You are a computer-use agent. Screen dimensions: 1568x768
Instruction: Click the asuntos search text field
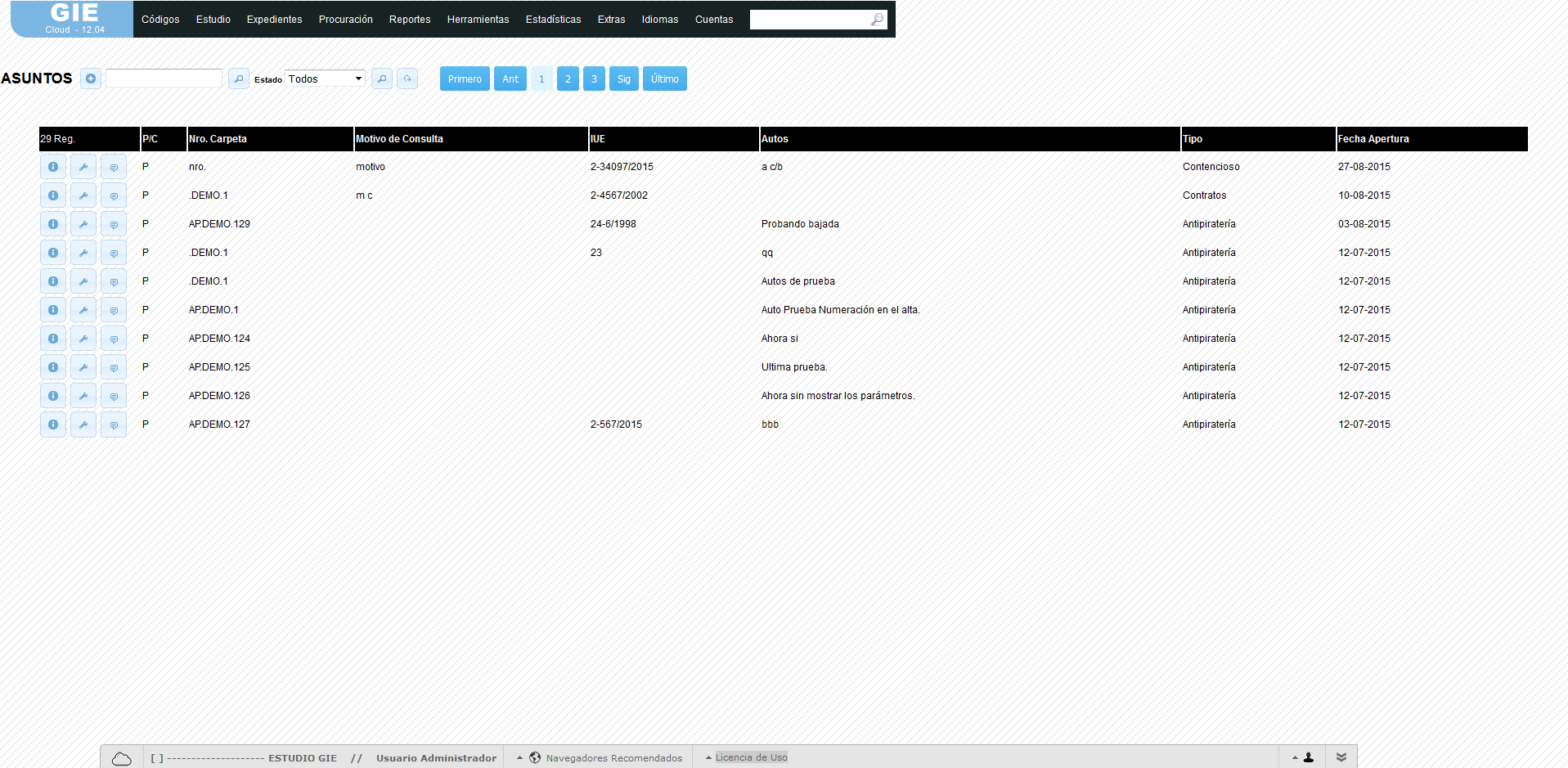(x=164, y=78)
